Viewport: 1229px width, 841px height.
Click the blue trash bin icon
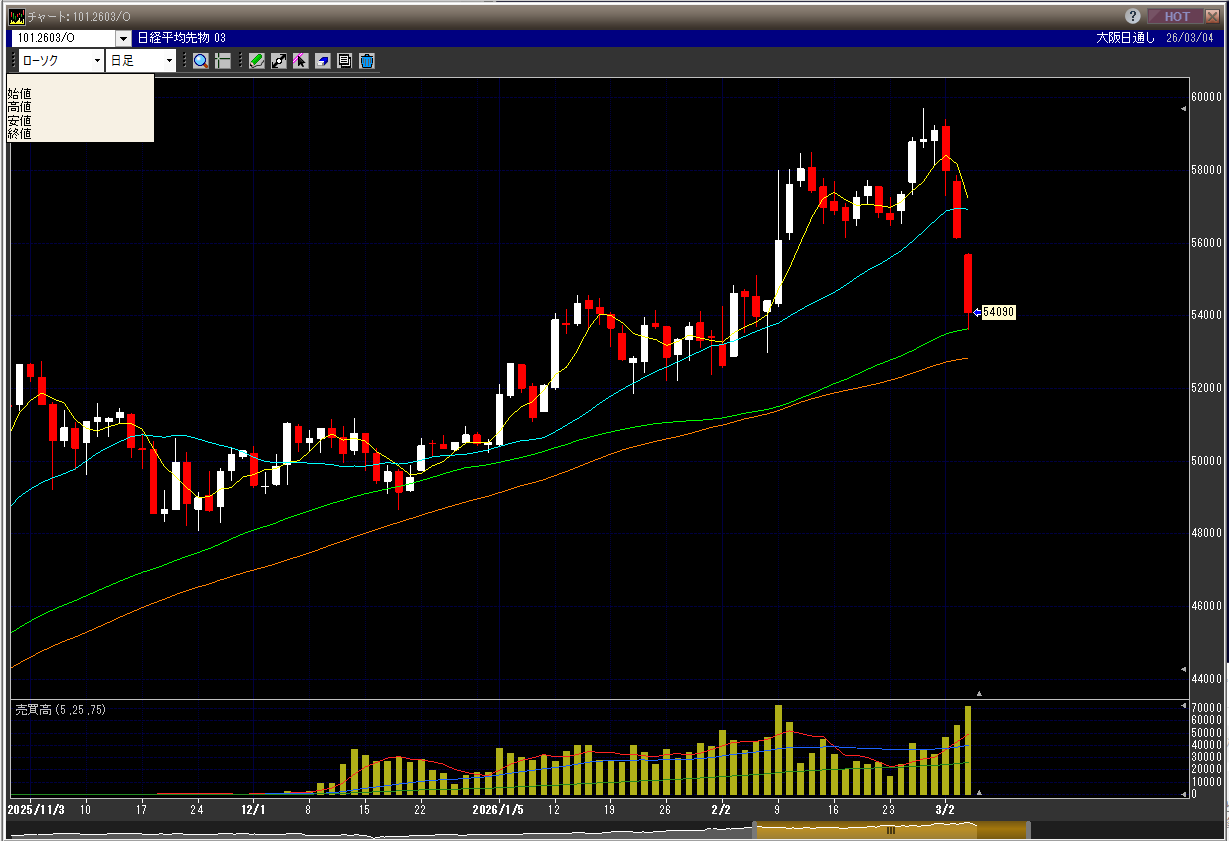pos(367,61)
